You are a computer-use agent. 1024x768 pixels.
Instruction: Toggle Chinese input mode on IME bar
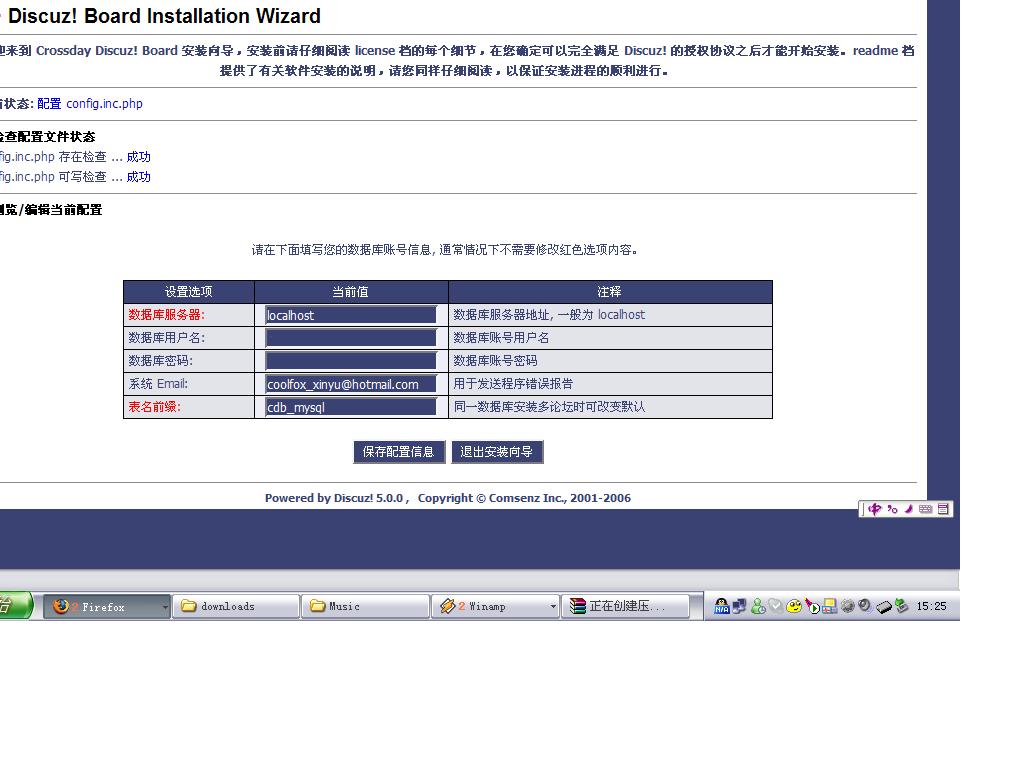pyautogui.click(x=875, y=509)
